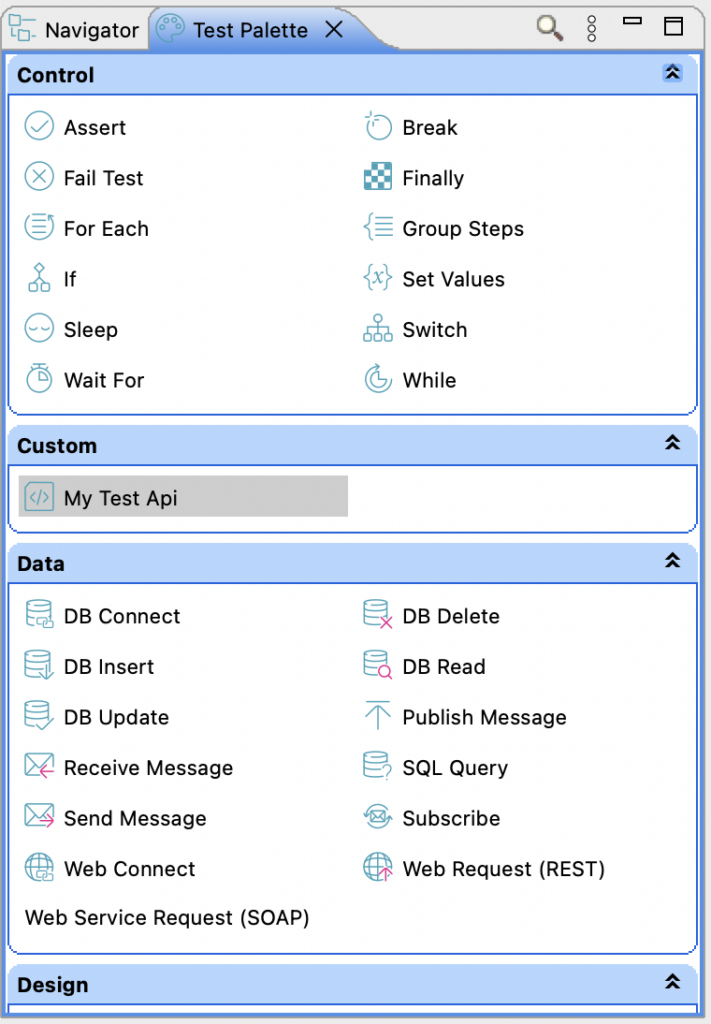This screenshot has width=711, height=1024.
Task: Pick the Send Message envelope icon
Action: tap(39, 816)
